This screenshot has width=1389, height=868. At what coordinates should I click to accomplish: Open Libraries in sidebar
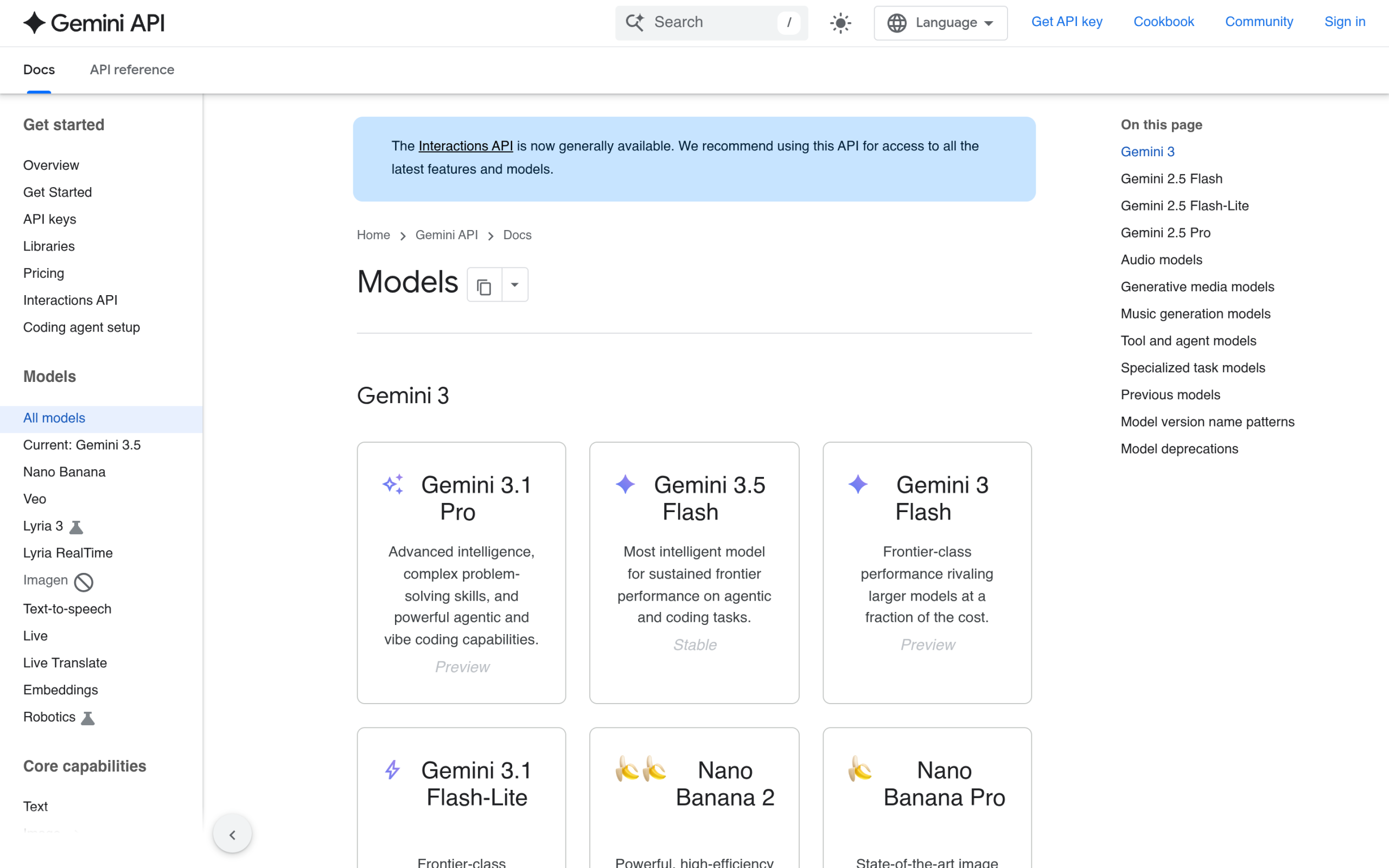click(x=49, y=246)
